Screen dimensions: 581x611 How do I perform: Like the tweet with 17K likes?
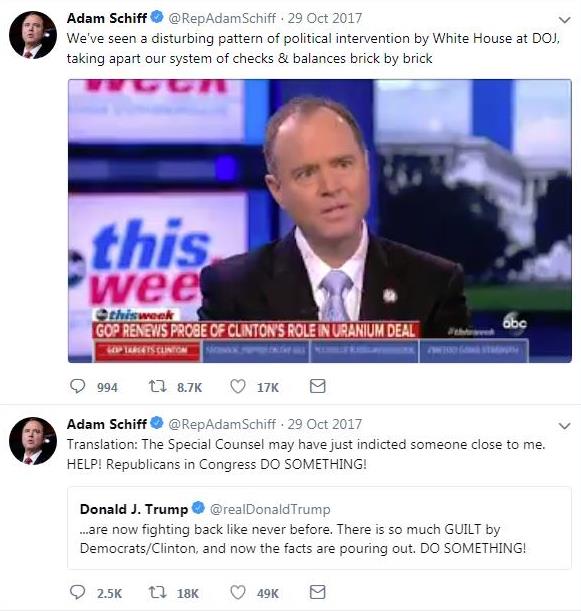pos(238,387)
